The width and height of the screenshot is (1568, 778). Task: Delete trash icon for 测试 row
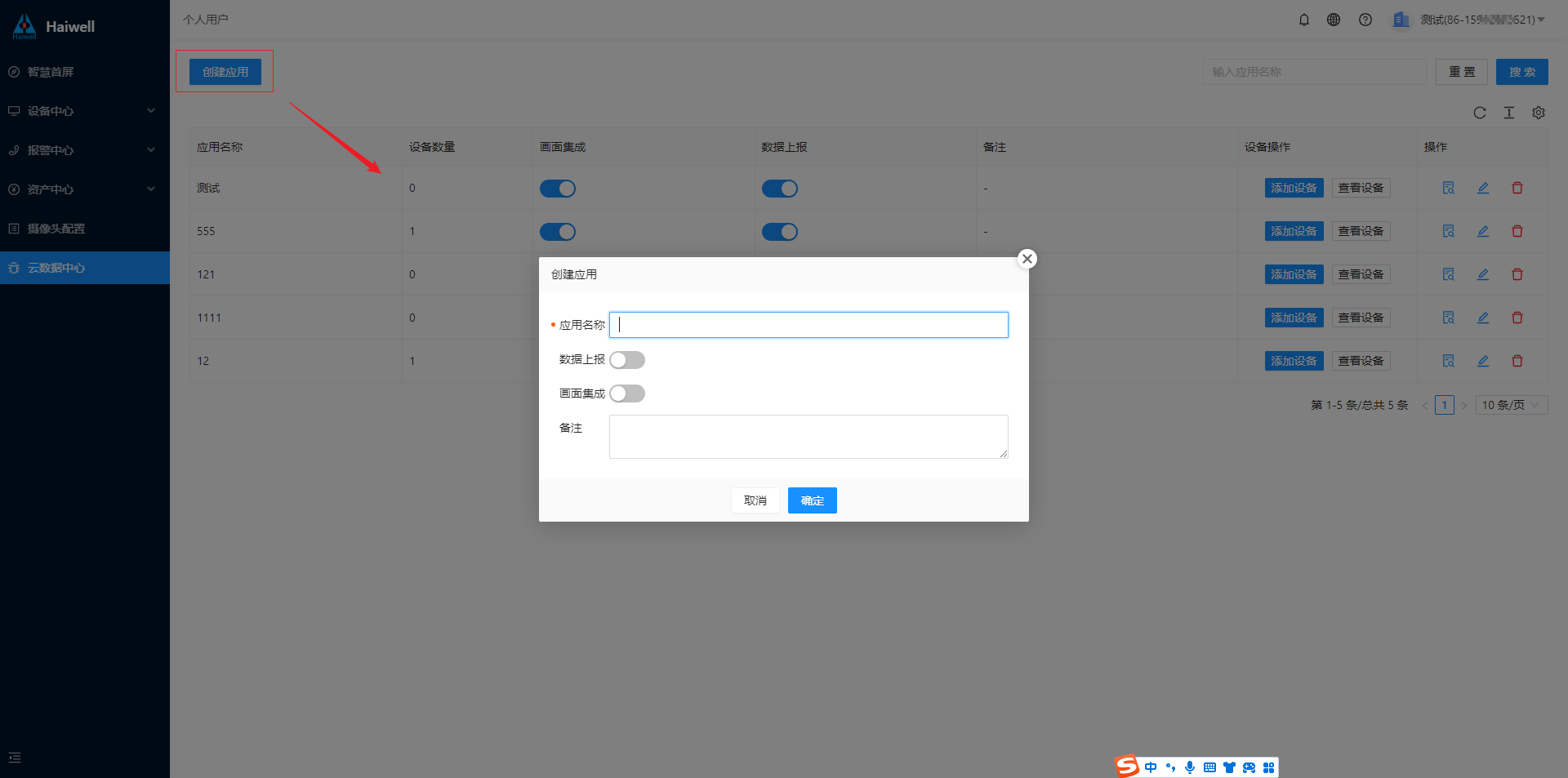1517,188
